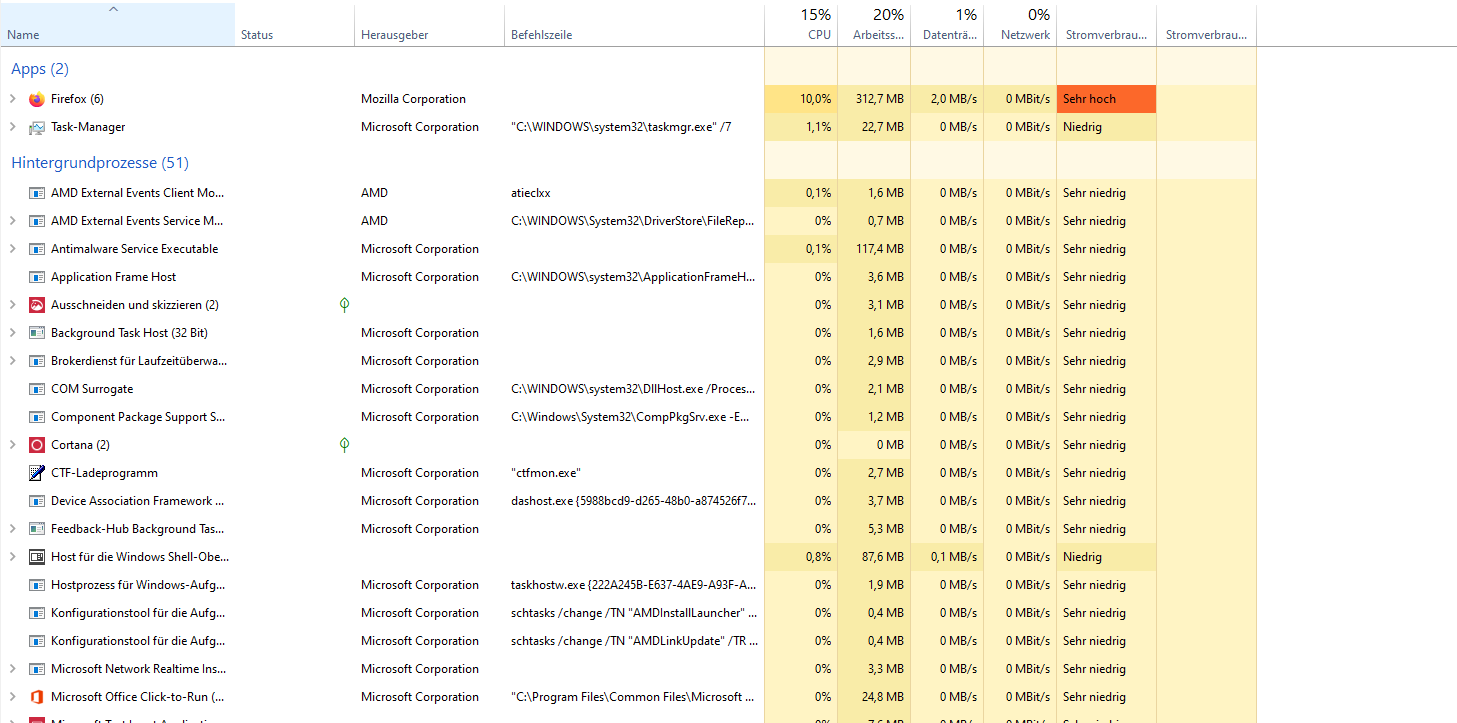Click the 'atieclxx' command line cell

(531, 193)
